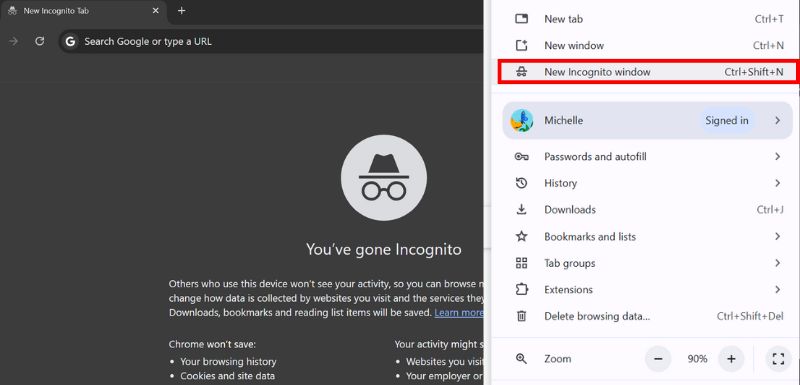Image resolution: width=800 pixels, height=385 pixels.
Task: Decrease zoom with the minus button
Action: point(658,359)
